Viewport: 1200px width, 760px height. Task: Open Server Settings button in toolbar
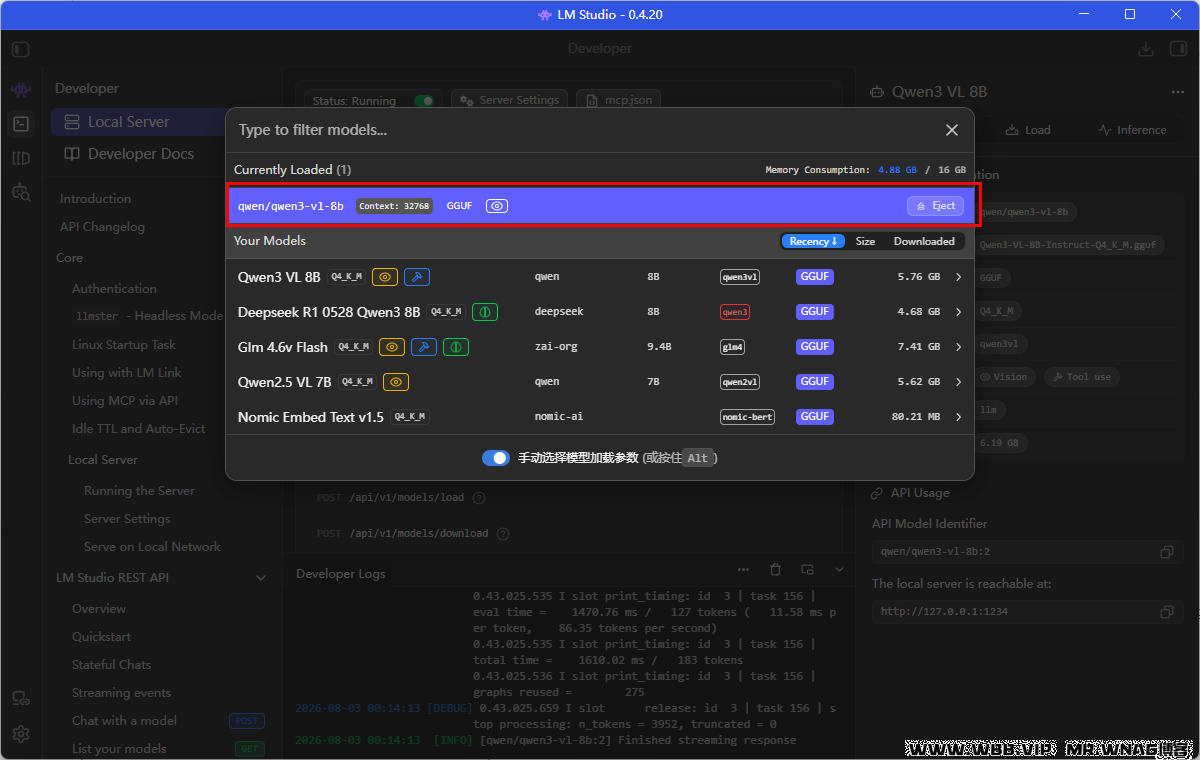pyautogui.click(x=510, y=100)
